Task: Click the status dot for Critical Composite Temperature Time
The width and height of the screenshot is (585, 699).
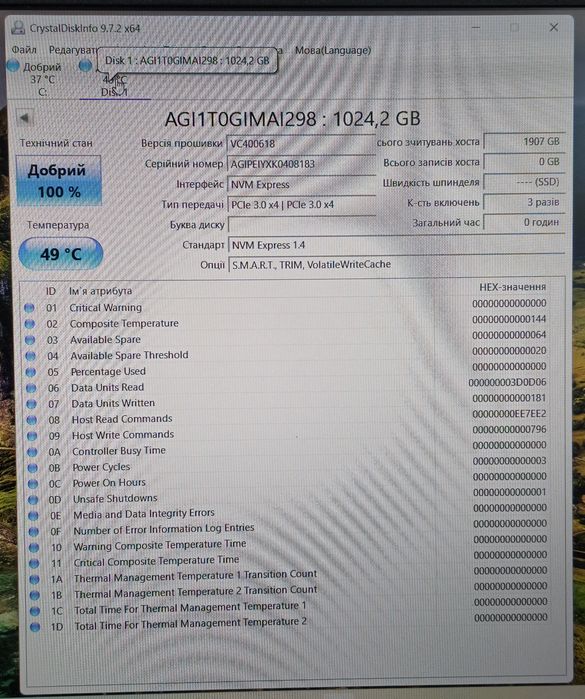Action: (34, 563)
